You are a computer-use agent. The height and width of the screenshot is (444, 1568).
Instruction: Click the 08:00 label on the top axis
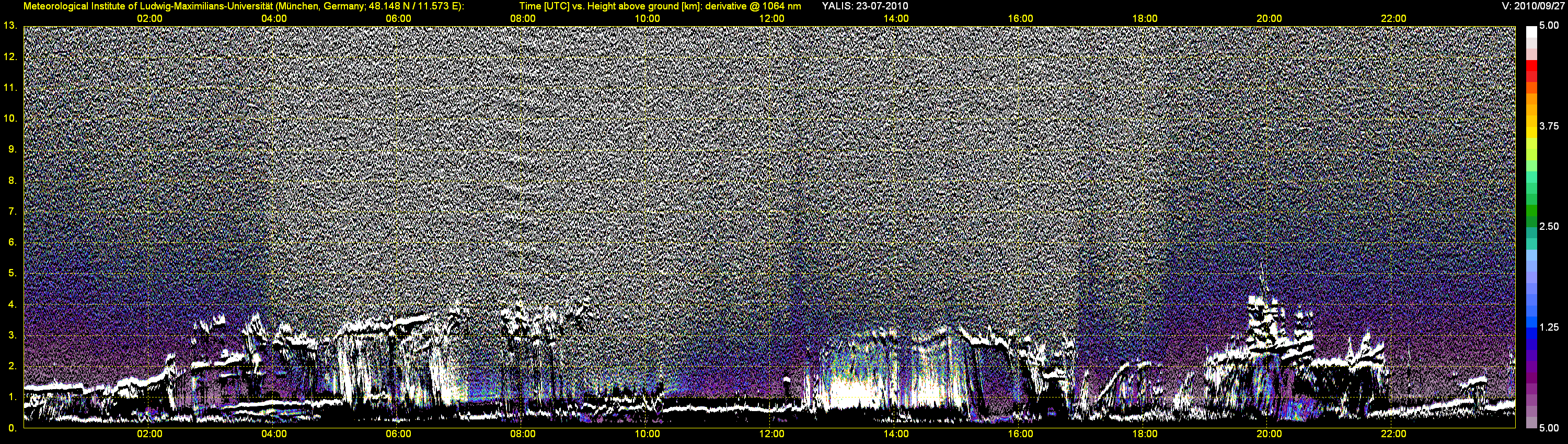(x=523, y=19)
